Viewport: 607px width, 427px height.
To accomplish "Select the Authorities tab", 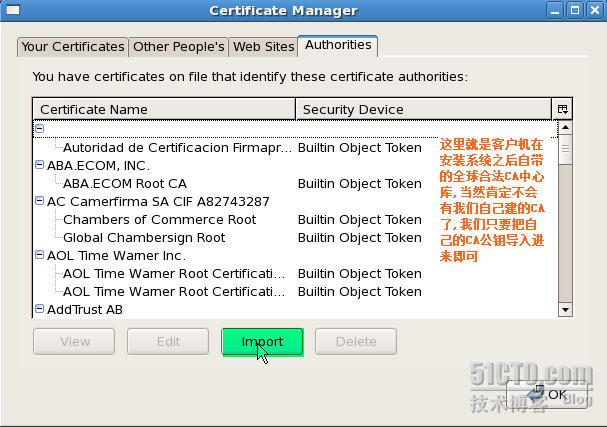I will (x=338, y=45).
